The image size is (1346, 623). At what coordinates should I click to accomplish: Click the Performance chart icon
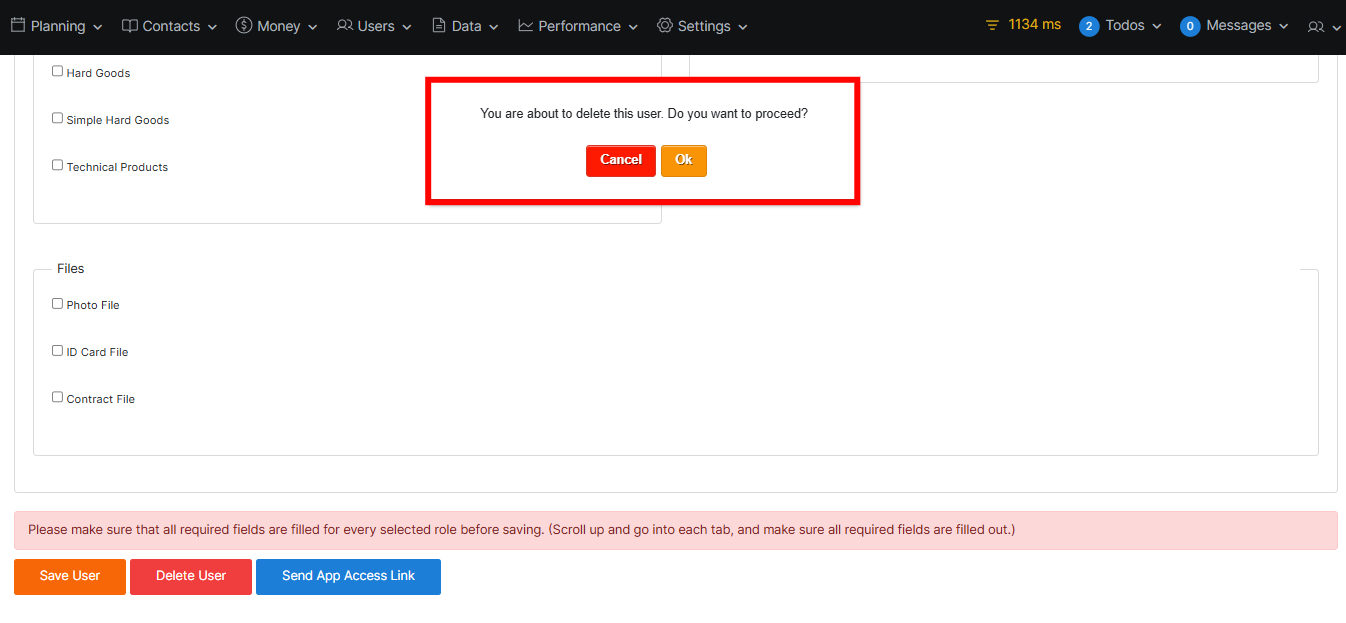(x=526, y=25)
